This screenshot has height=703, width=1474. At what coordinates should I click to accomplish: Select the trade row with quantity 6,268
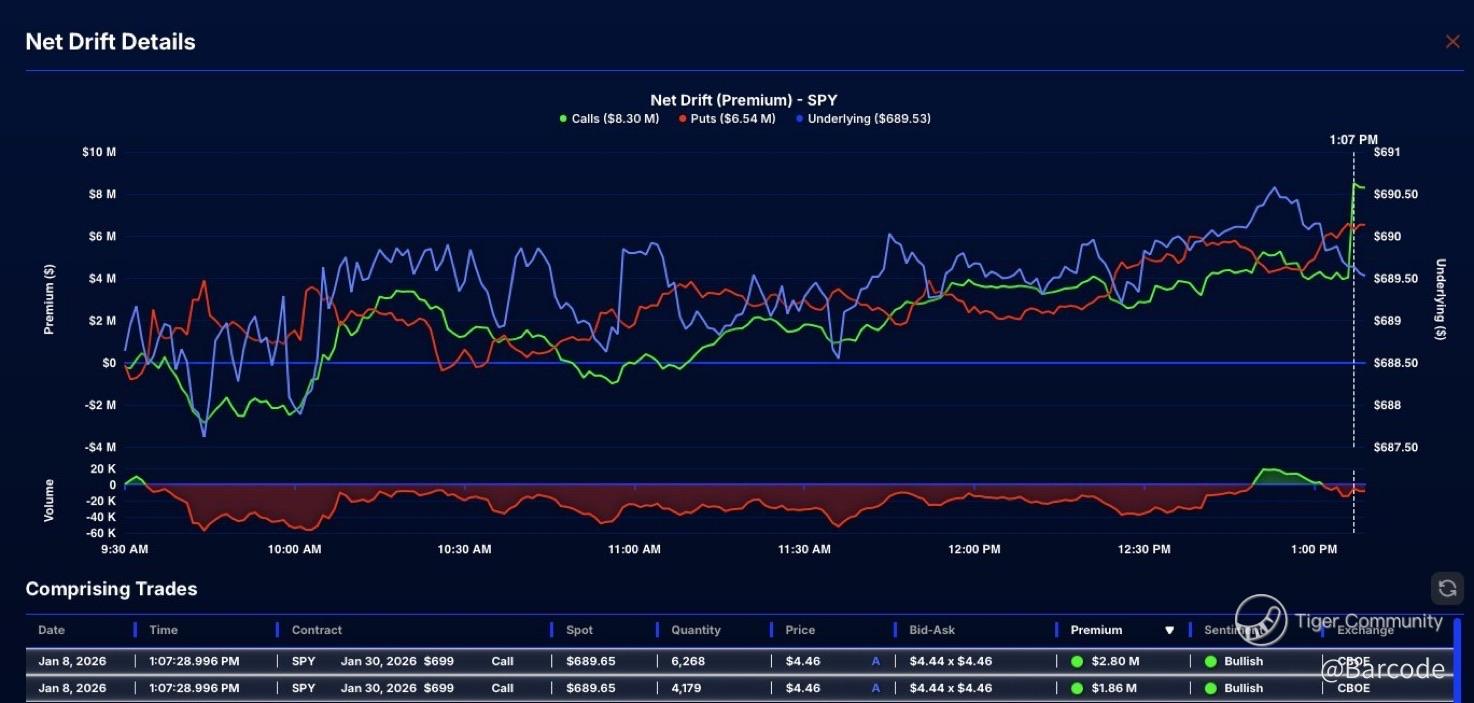coord(696,661)
